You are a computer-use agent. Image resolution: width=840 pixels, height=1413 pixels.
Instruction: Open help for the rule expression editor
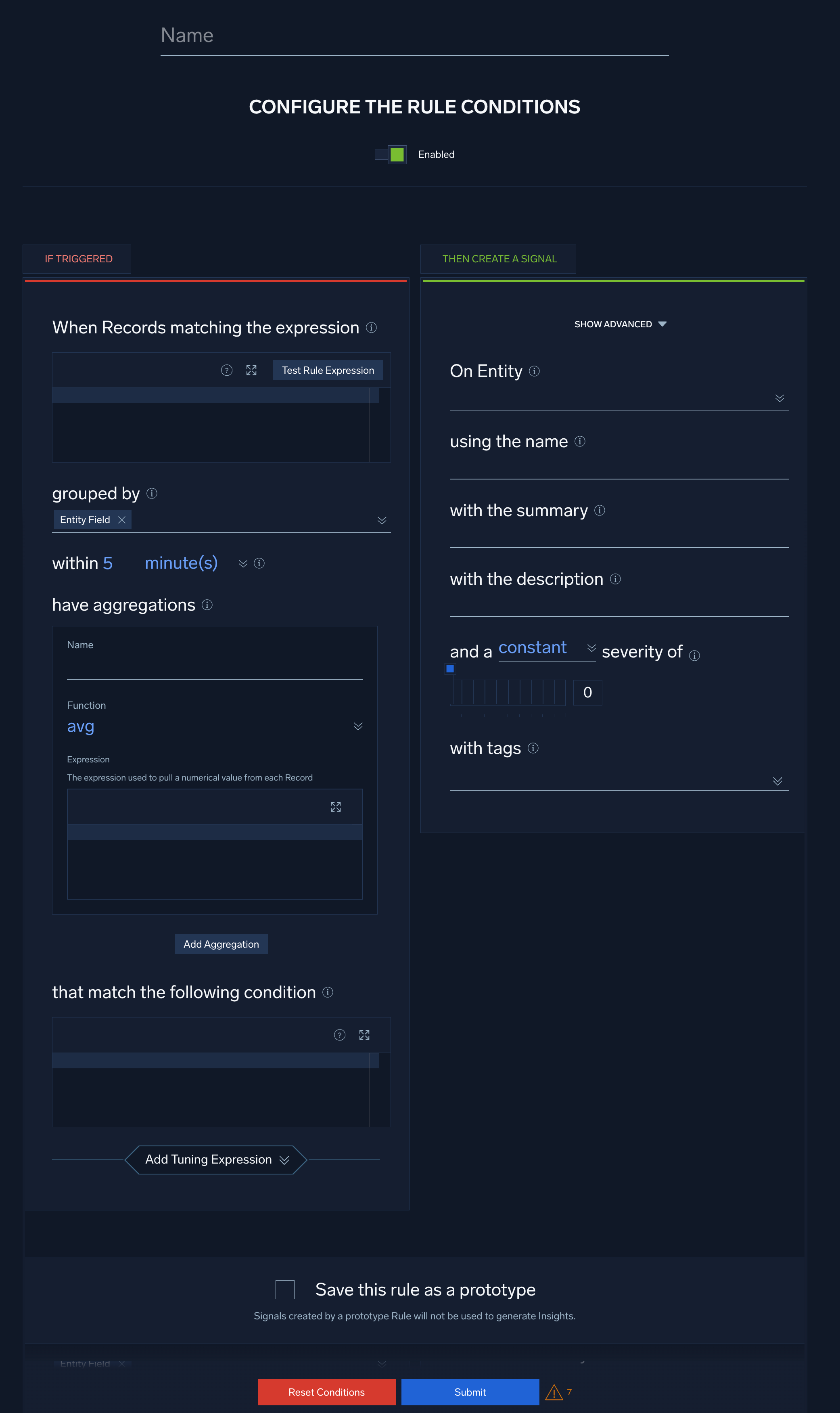[226, 370]
